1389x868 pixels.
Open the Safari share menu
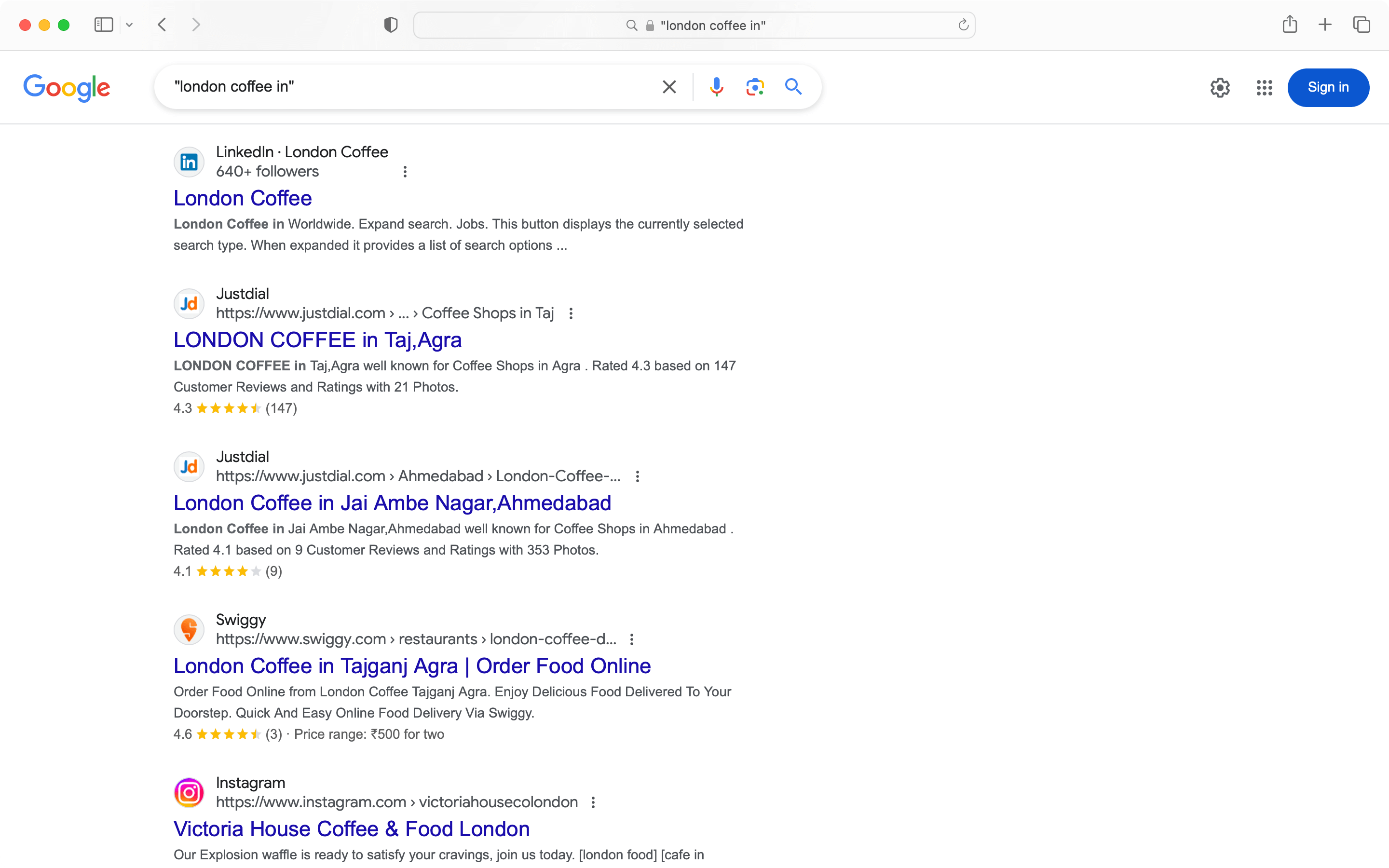1290,24
